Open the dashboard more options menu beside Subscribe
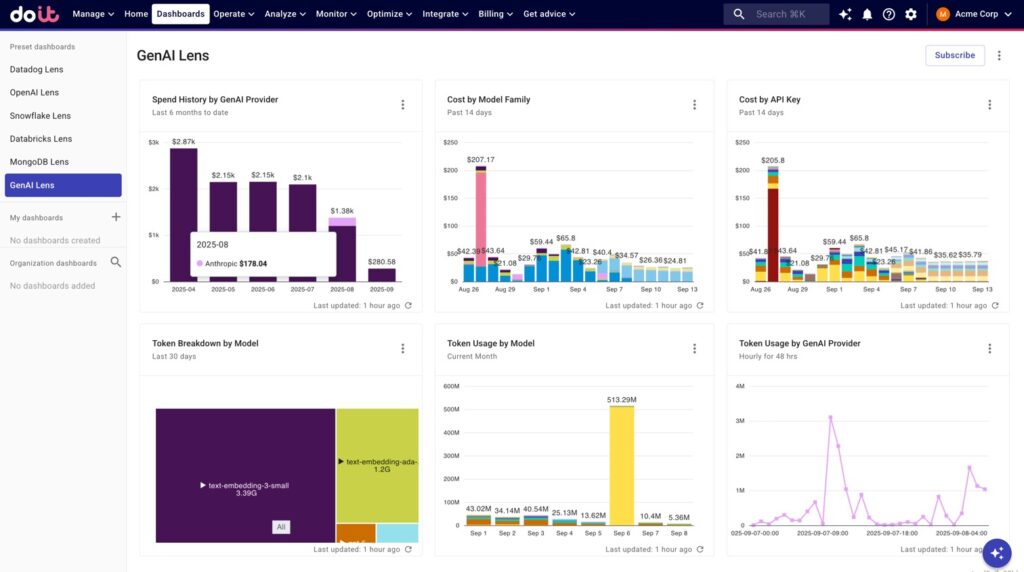 (x=998, y=56)
